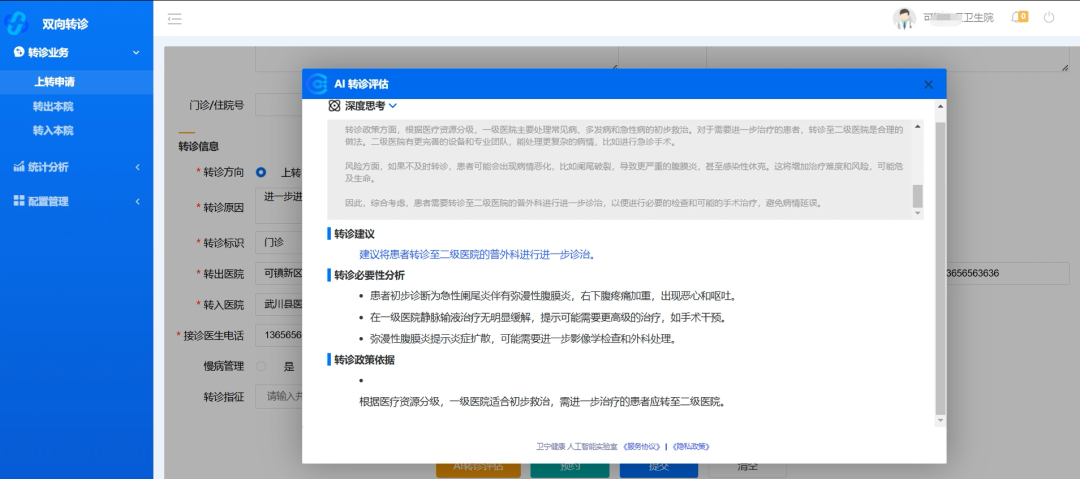Screen dimensions: 1080x479
Task: Open the 转入本院 menu item
Action: pyautogui.click(x=53, y=130)
